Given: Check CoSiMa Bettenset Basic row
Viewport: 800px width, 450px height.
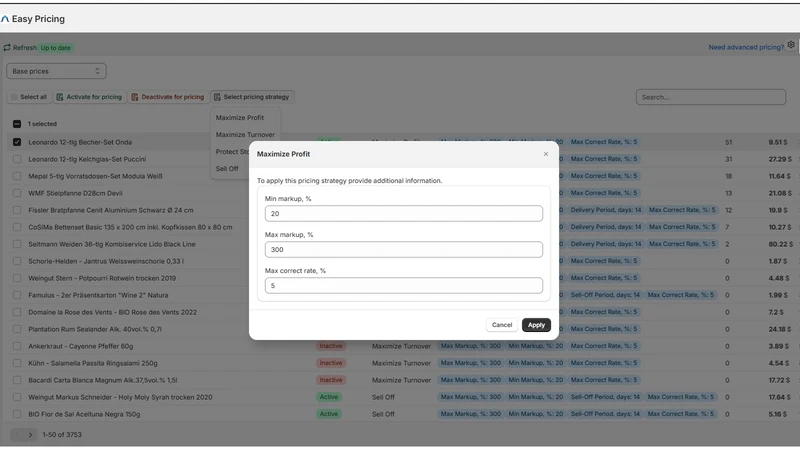Looking at the screenshot, I should point(17,227).
